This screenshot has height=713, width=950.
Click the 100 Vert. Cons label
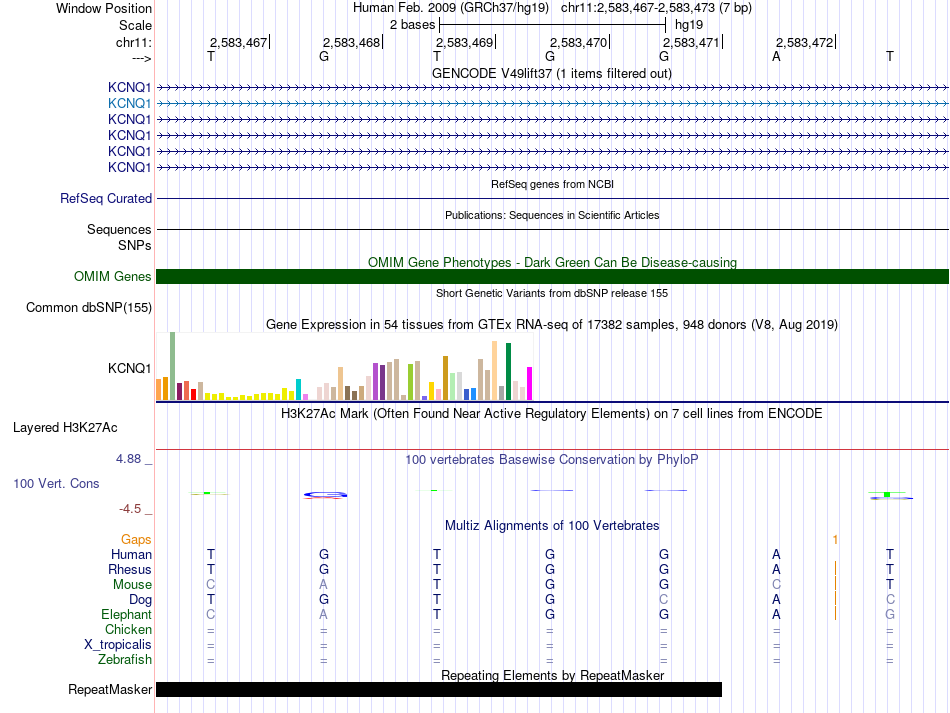click(x=56, y=484)
